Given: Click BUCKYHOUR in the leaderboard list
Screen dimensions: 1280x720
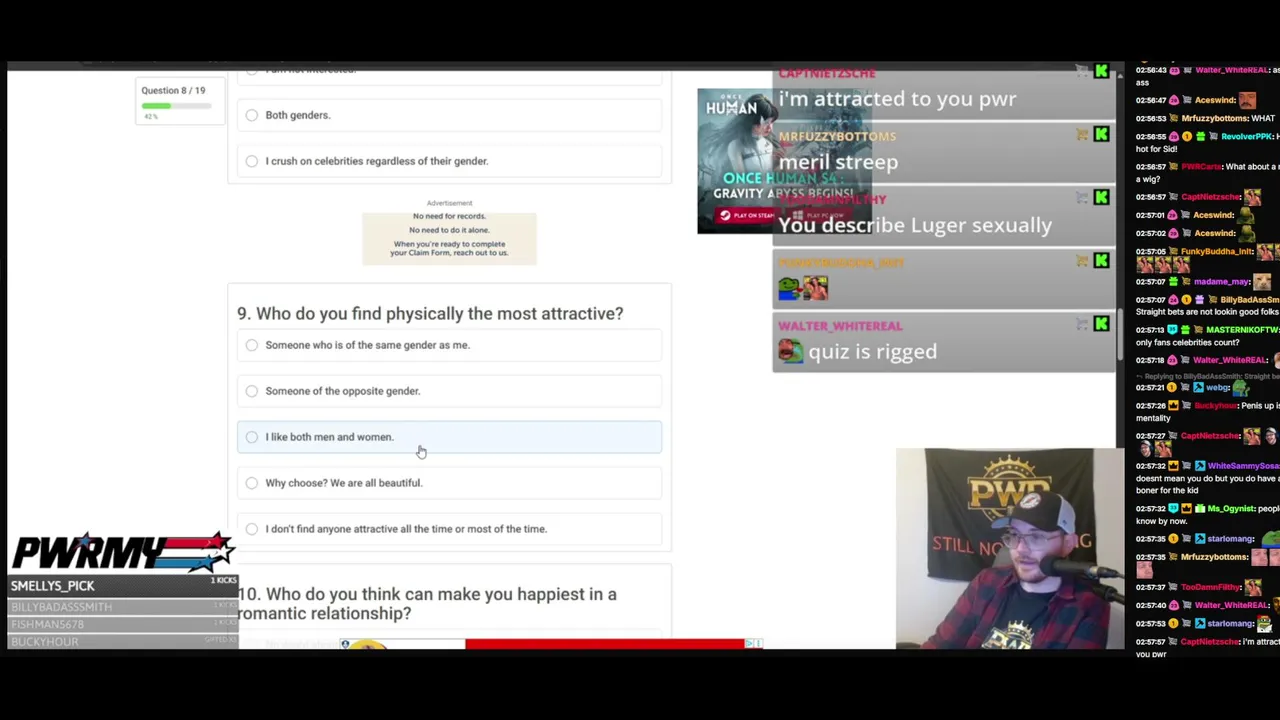Looking at the screenshot, I should (x=44, y=641).
